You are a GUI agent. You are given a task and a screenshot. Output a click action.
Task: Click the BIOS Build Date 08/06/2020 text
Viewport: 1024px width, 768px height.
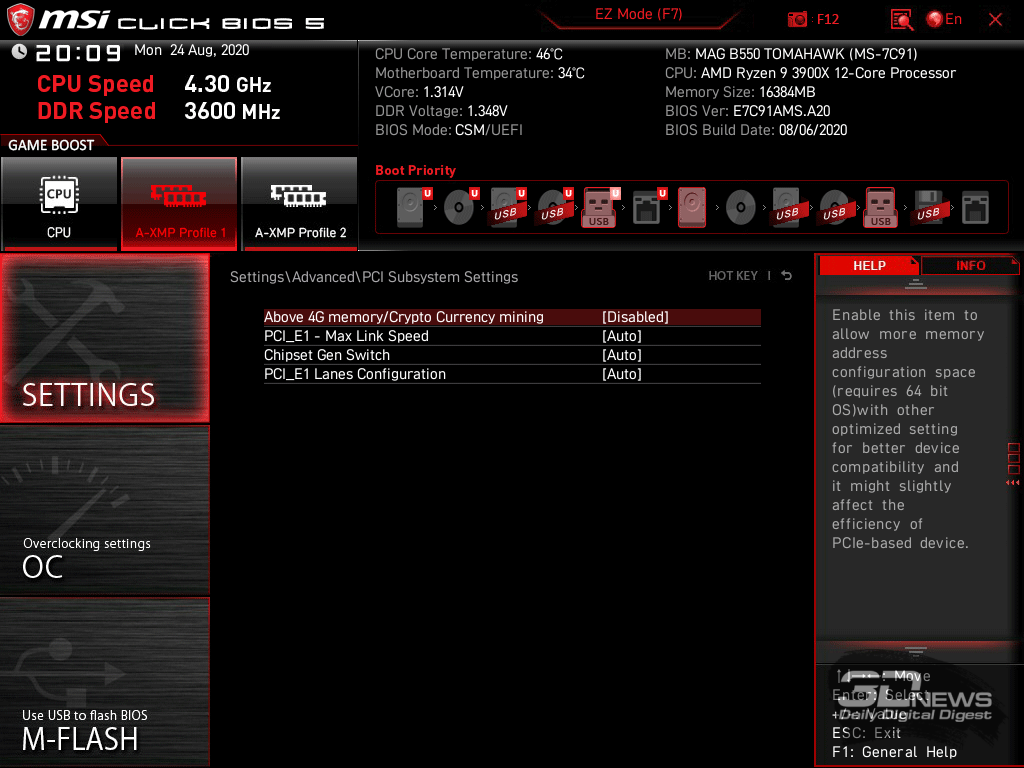point(756,130)
